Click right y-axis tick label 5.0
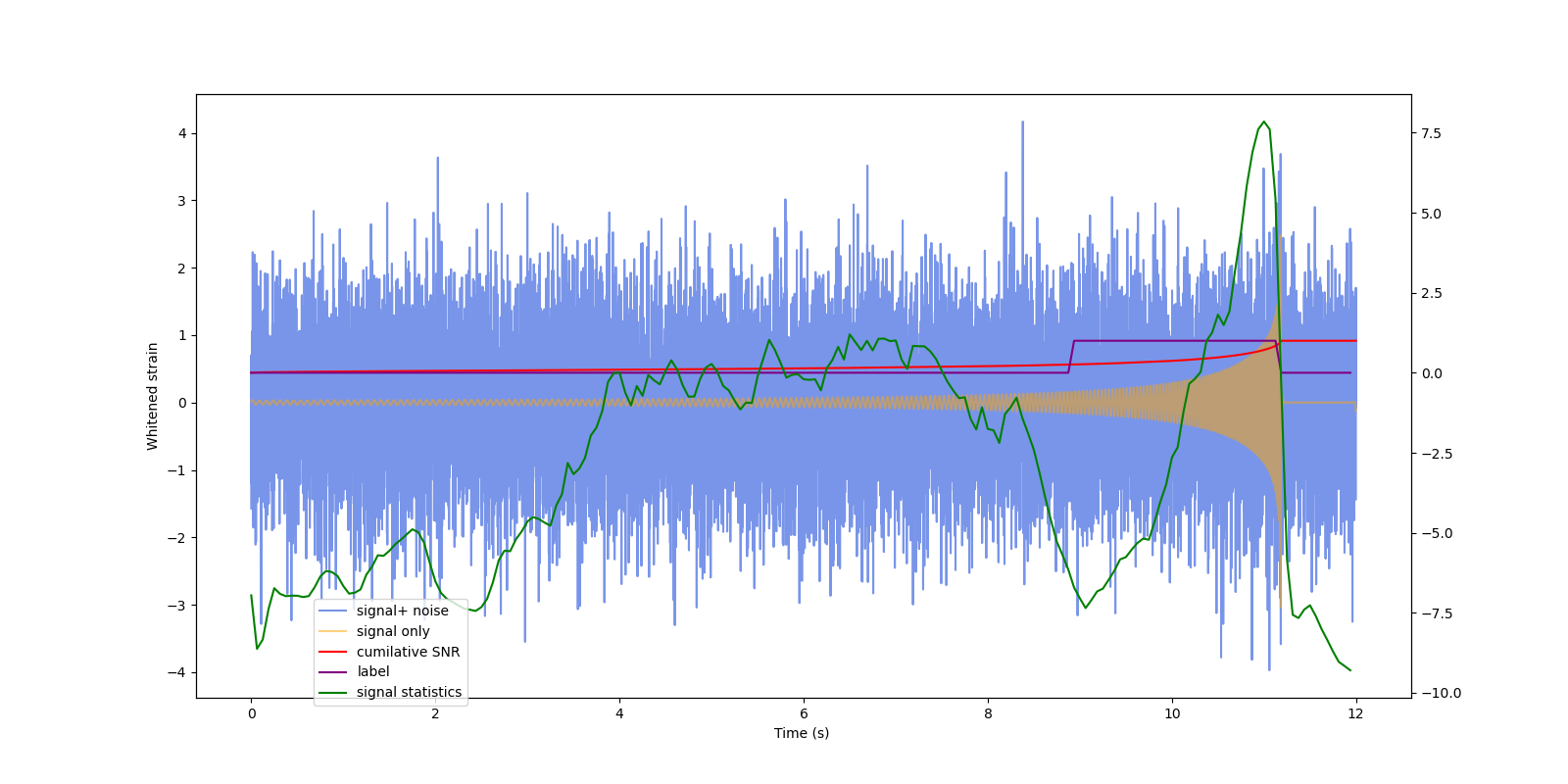1568x784 pixels. pos(1431,214)
